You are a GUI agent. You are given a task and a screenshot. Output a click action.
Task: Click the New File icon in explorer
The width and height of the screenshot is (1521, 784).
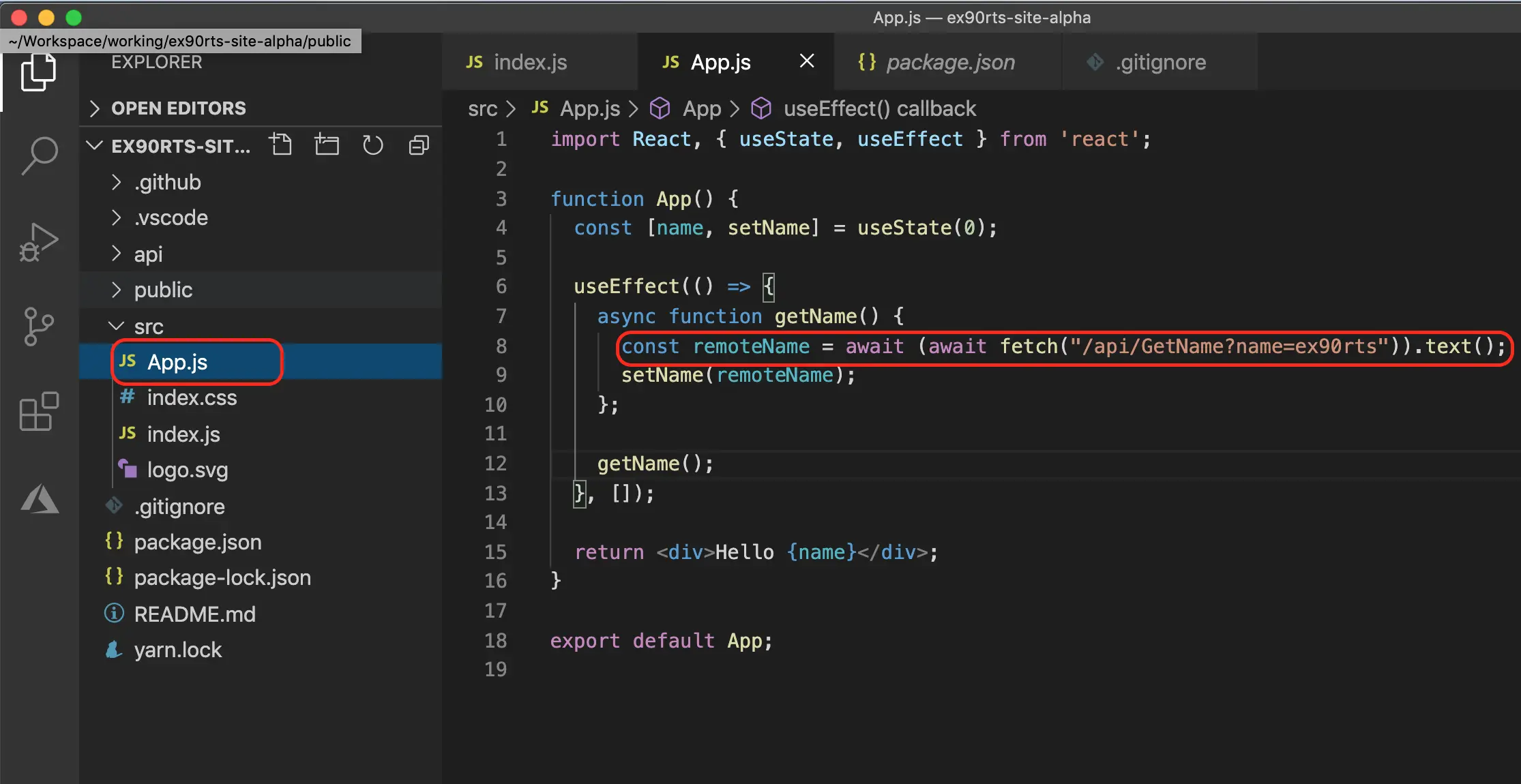(280, 145)
